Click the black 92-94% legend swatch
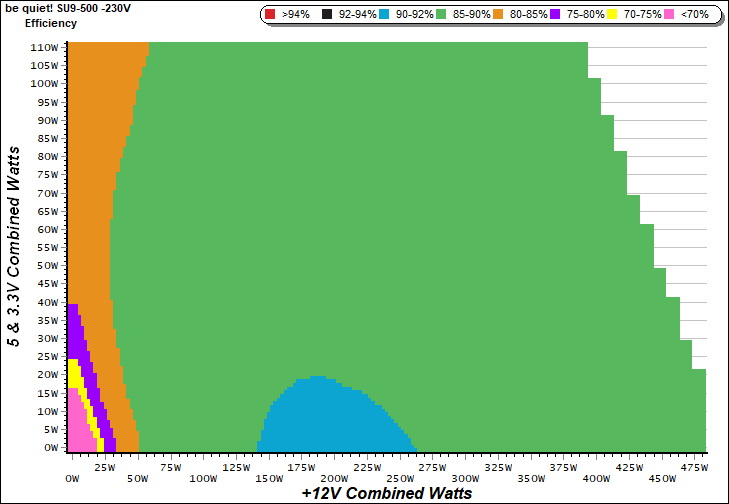 [325, 15]
